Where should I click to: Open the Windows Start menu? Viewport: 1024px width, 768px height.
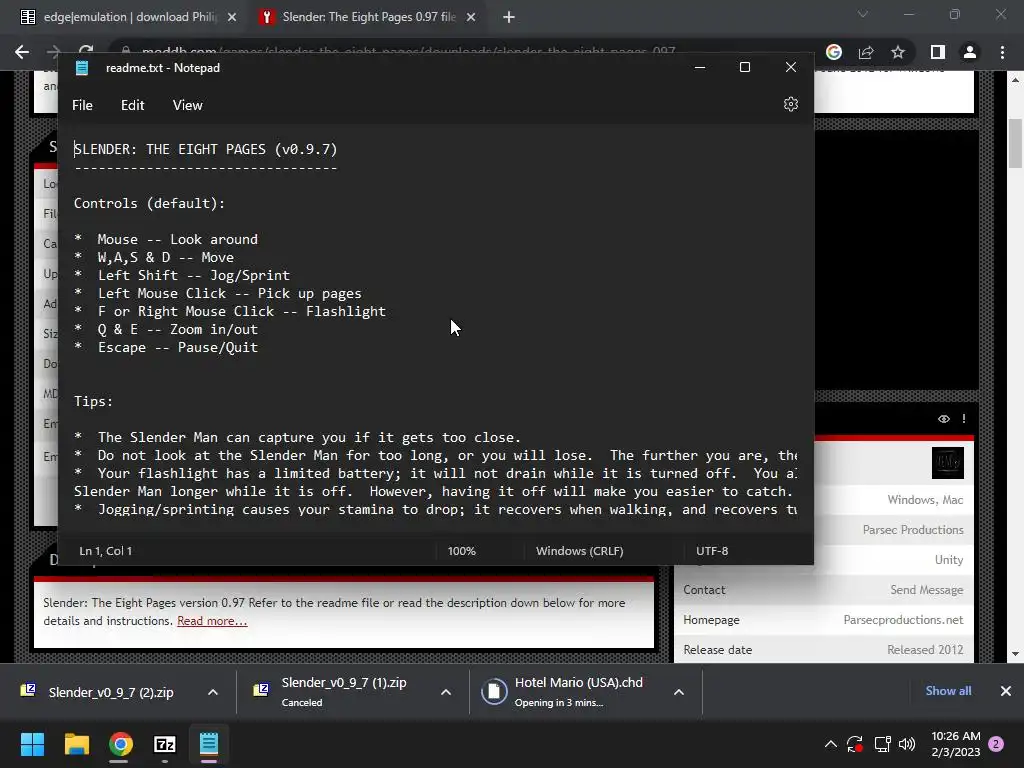tap(32, 744)
